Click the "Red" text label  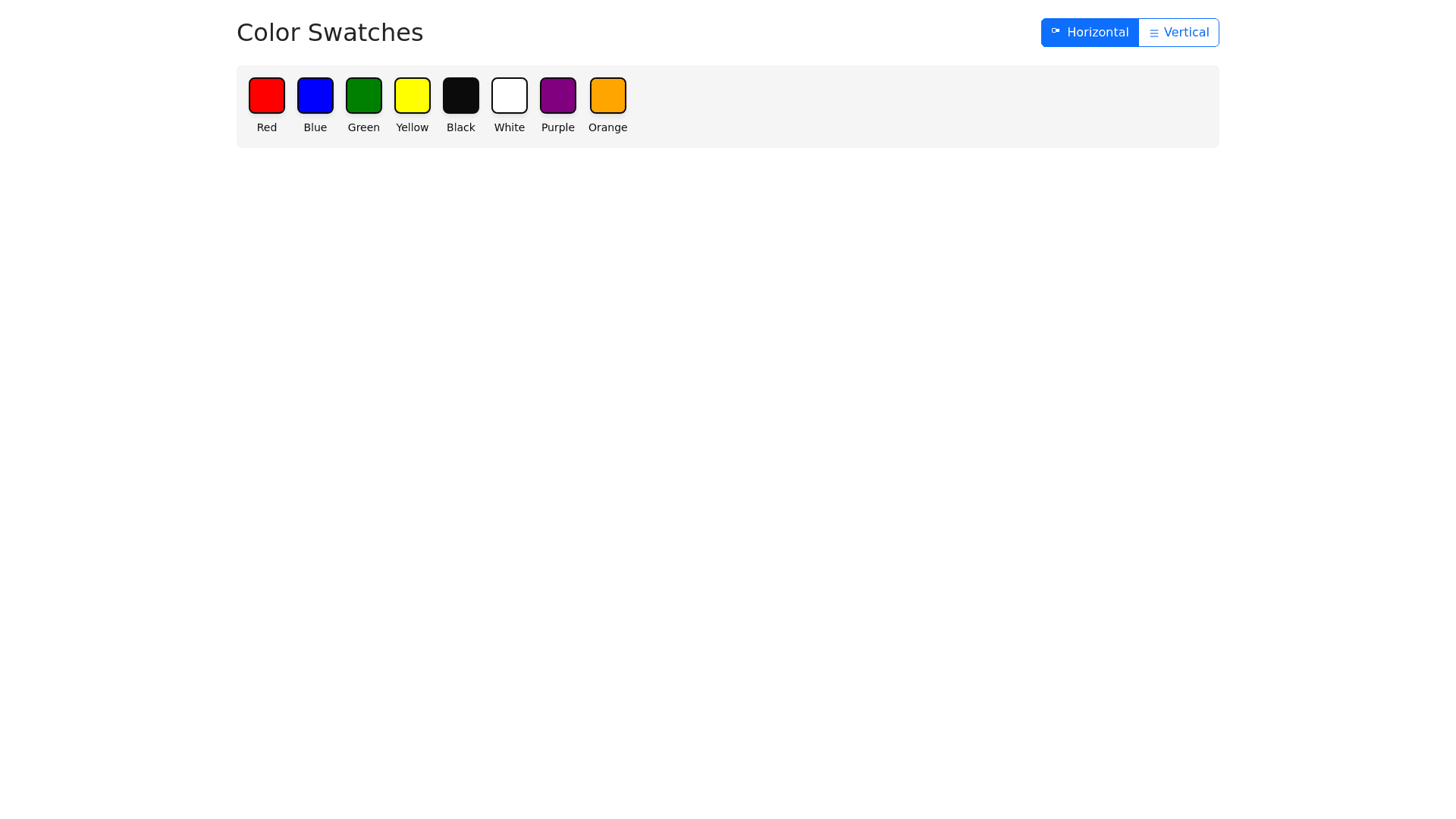point(267,127)
